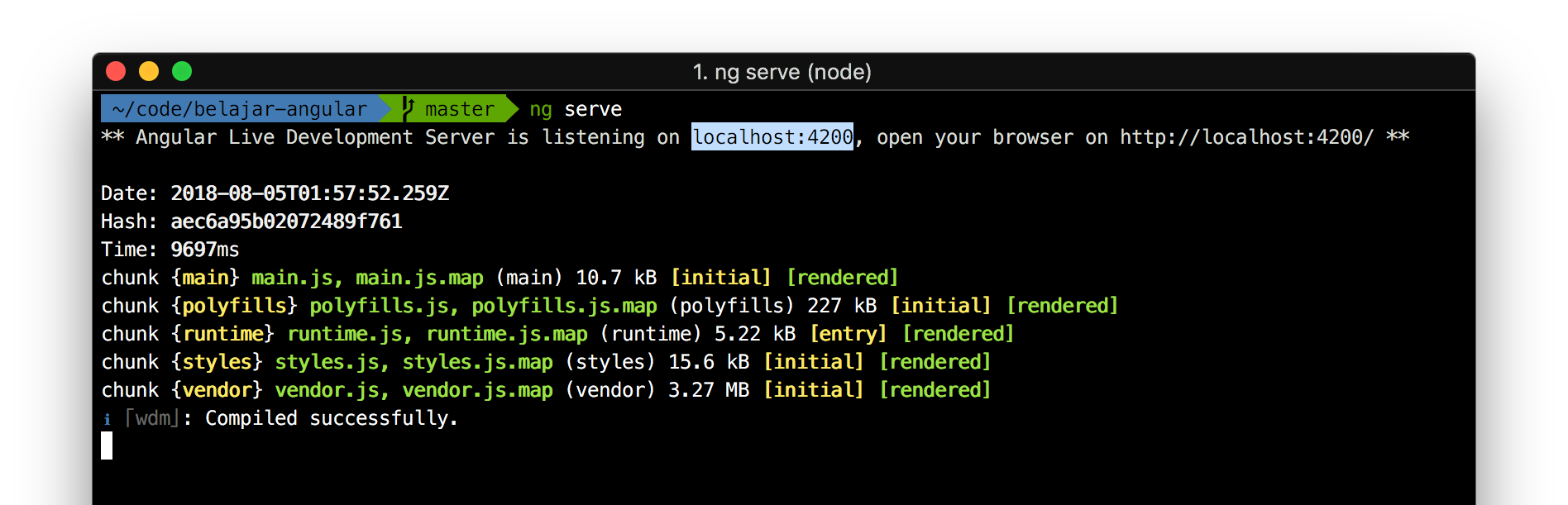Click 'styles.js.map' file name
The image size is (1568, 505).
pyautogui.click(x=477, y=362)
